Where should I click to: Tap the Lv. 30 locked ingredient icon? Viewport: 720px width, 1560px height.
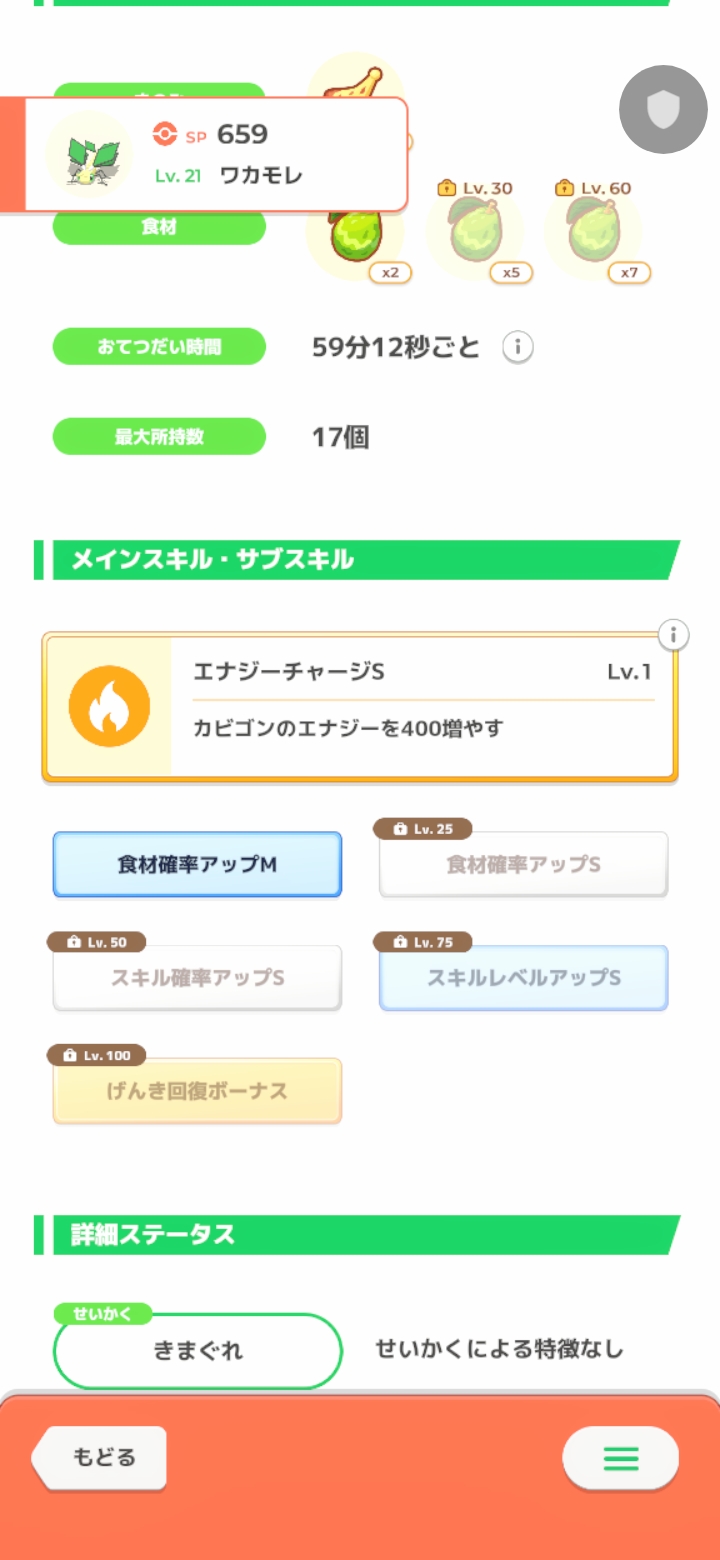click(475, 232)
